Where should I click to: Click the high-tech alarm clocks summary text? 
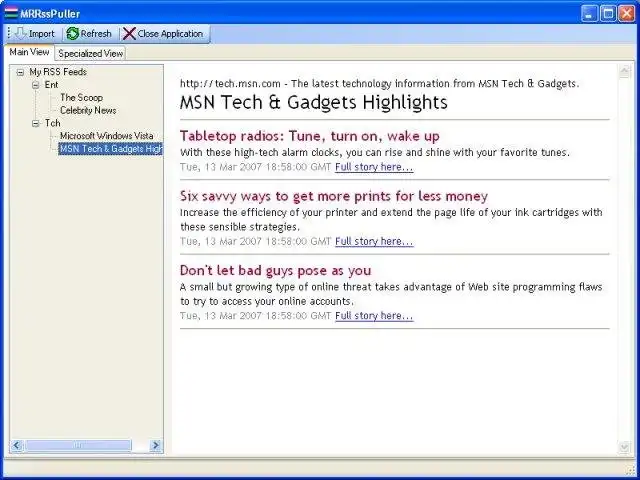coord(374,152)
